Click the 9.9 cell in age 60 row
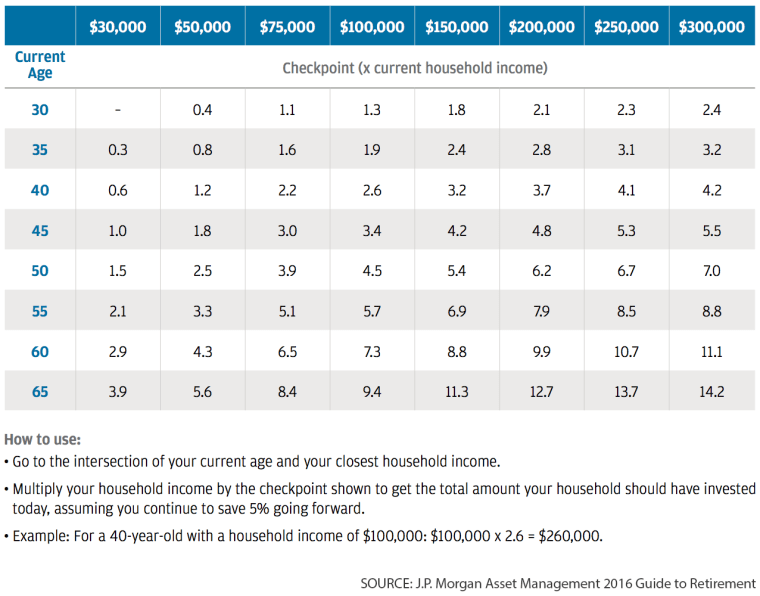Screen dimensions: 760x596 (542, 351)
